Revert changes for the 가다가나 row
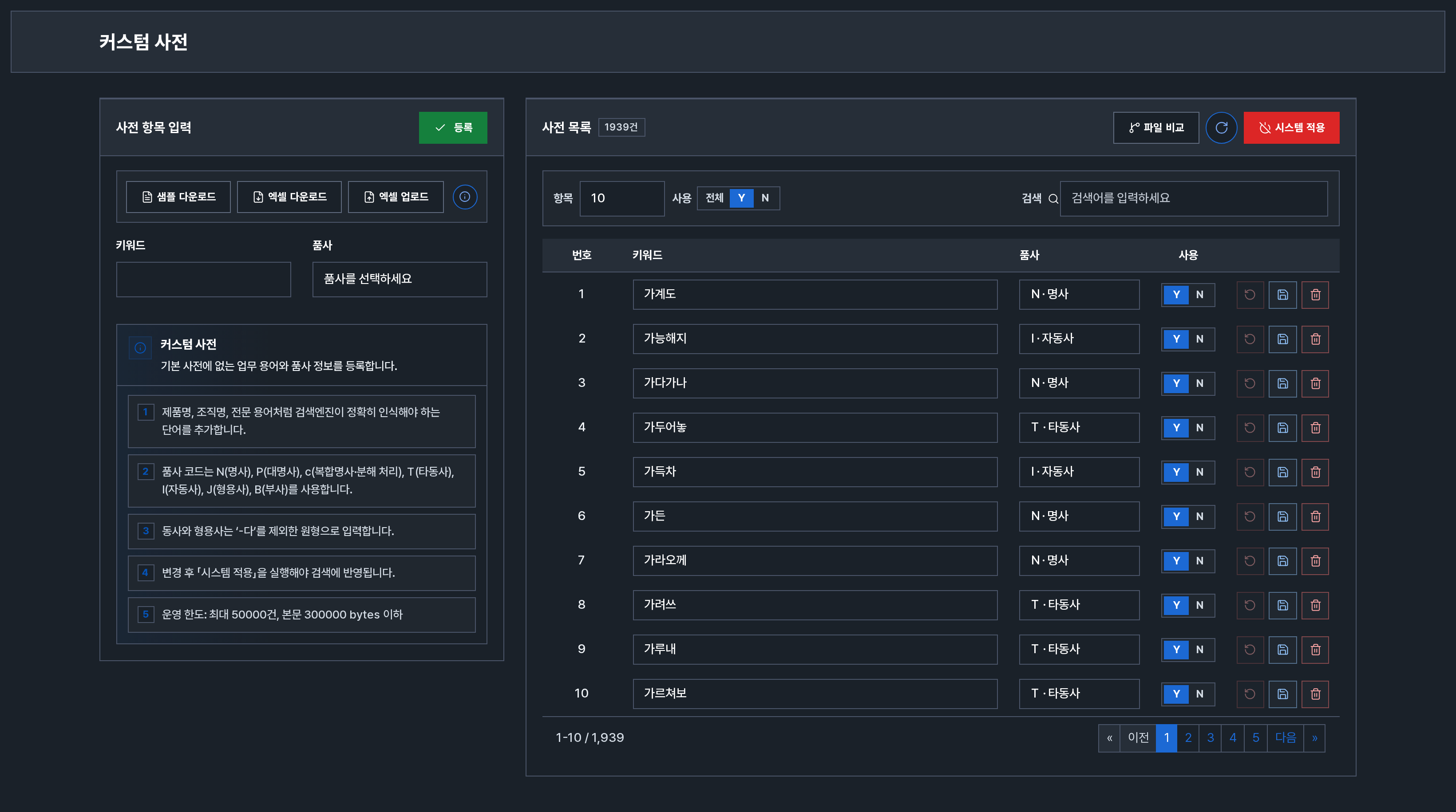This screenshot has width=1456, height=812. pos(1250,383)
